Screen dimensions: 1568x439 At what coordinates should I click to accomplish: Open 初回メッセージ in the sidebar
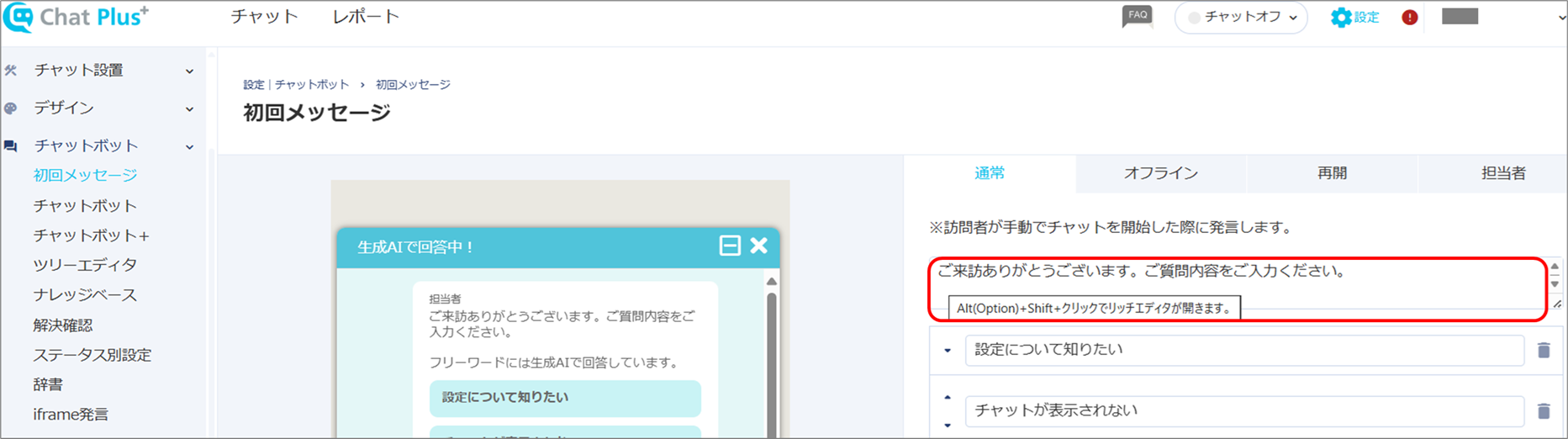point(85,176)
